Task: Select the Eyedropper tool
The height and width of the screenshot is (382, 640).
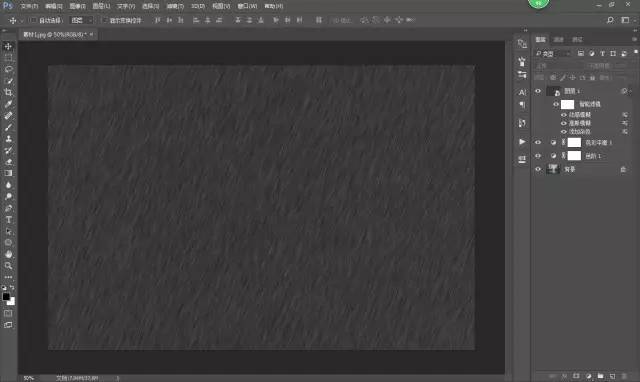Action: [x=8, y=104]
